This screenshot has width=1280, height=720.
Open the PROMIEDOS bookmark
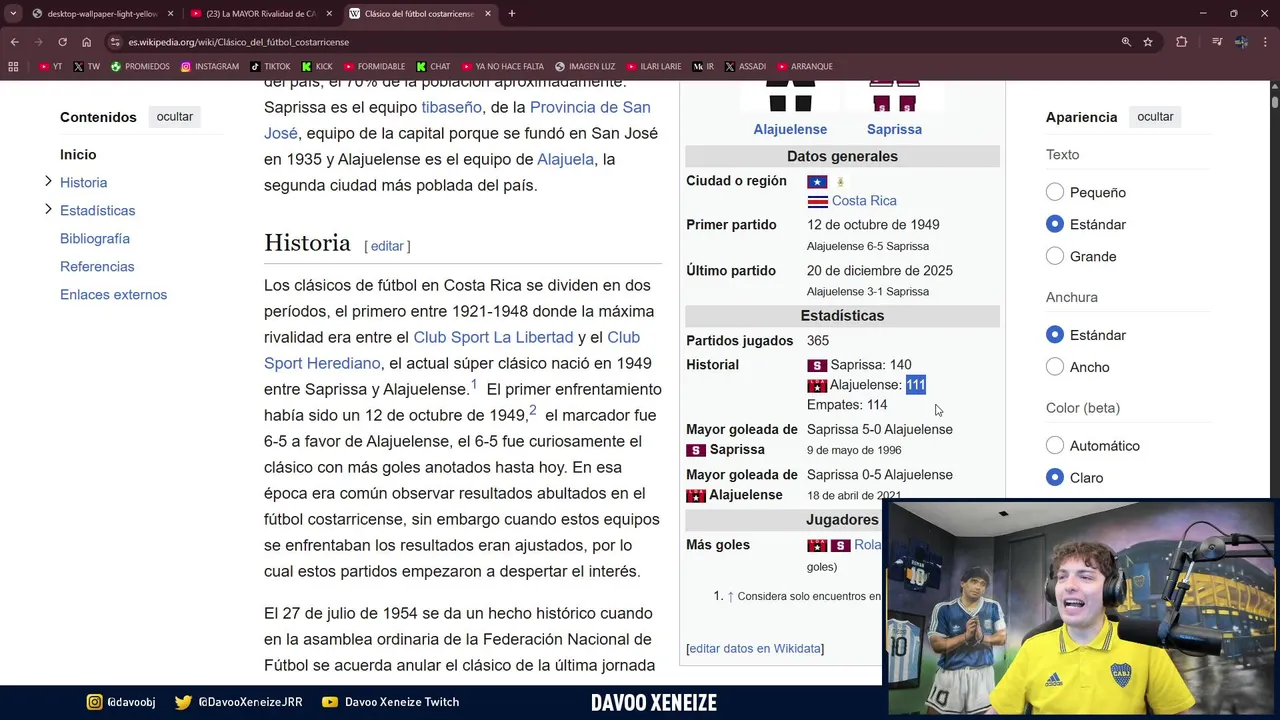tap(141, 66)
